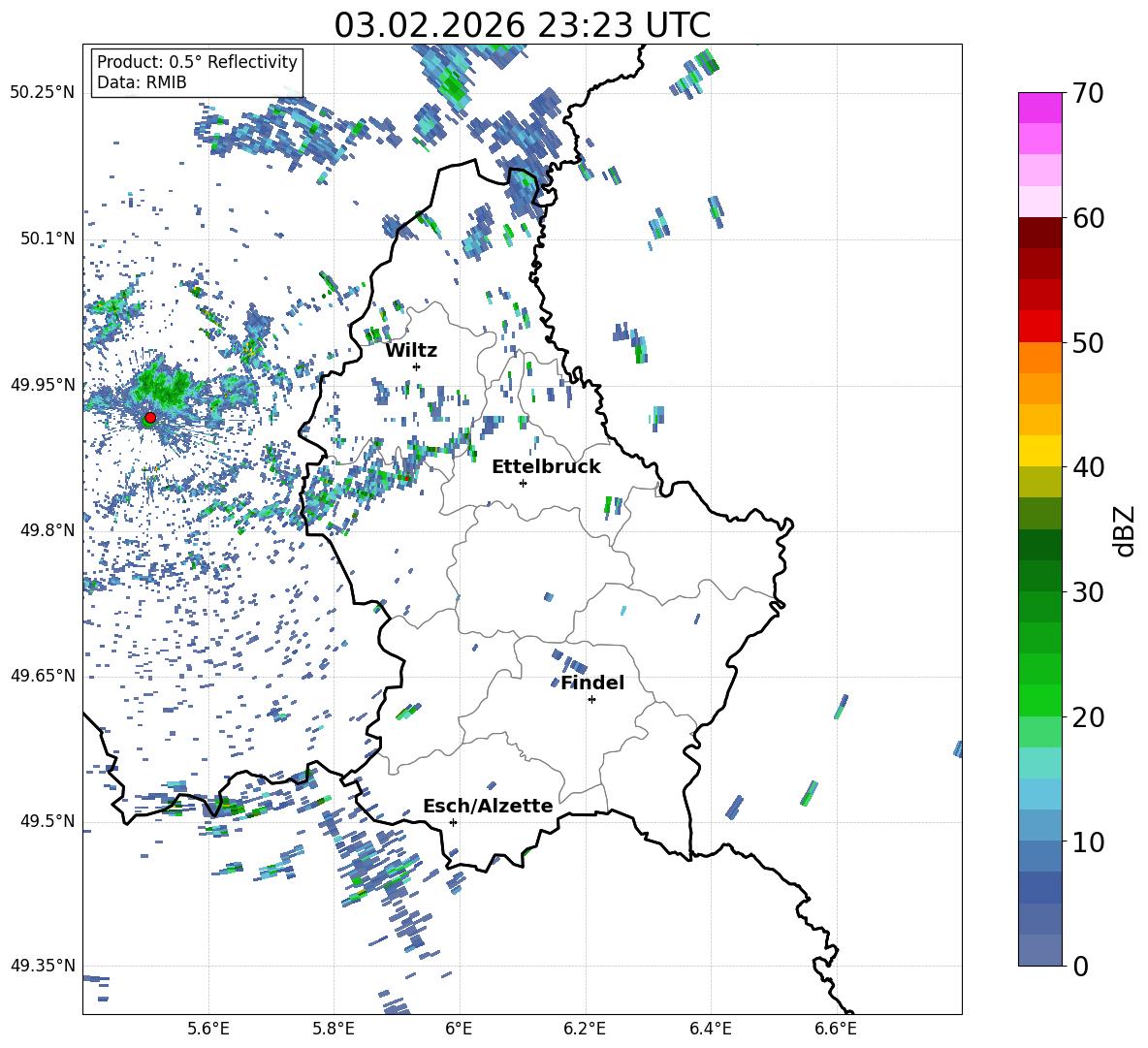This screenshot has width=1148, height=1048.
Task: Click the 49.65°N latitude label
Action: point(43,675)
